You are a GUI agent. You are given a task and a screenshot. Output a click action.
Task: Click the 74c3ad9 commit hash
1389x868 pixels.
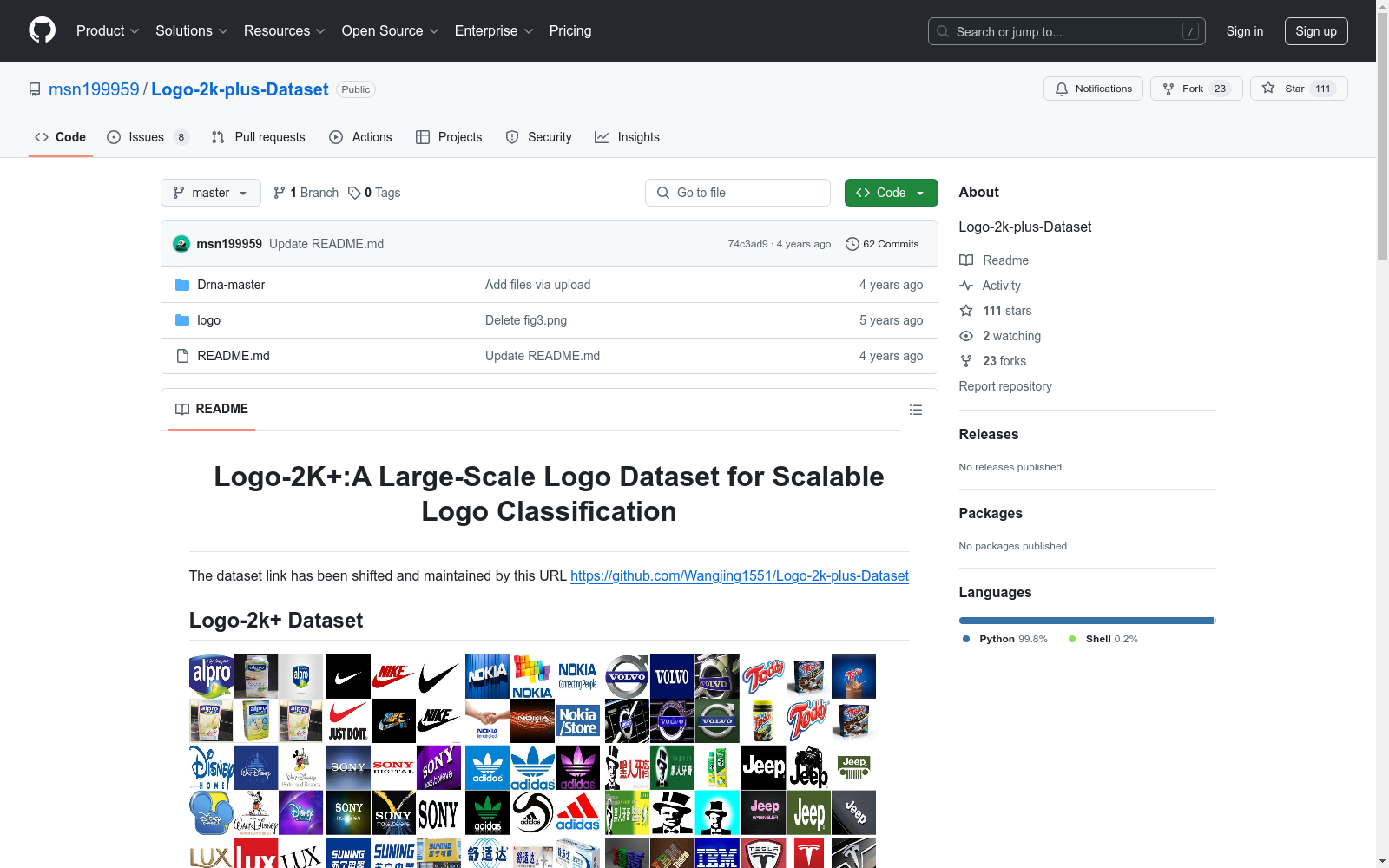[747, 244]
